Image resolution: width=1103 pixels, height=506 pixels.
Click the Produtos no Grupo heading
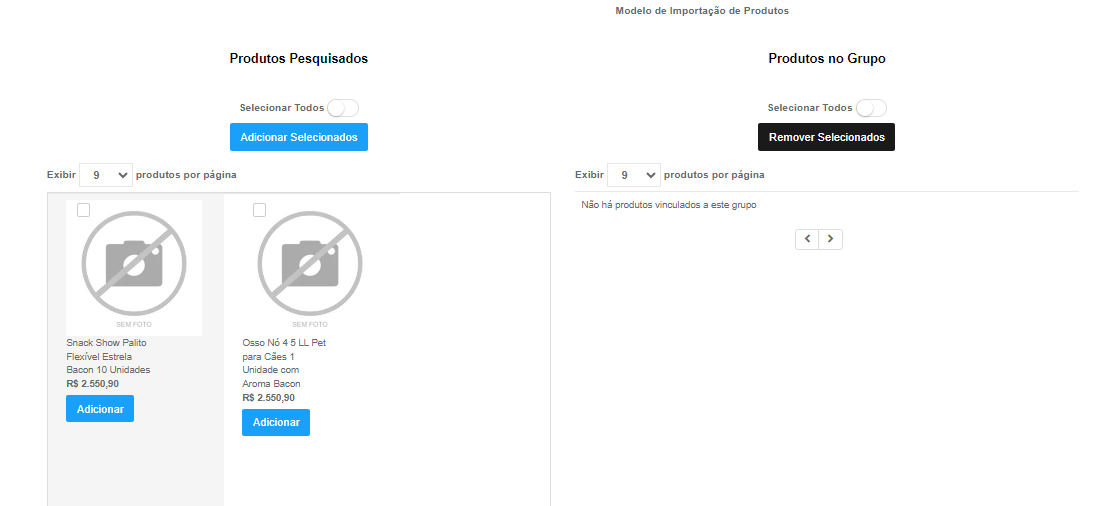827,58
